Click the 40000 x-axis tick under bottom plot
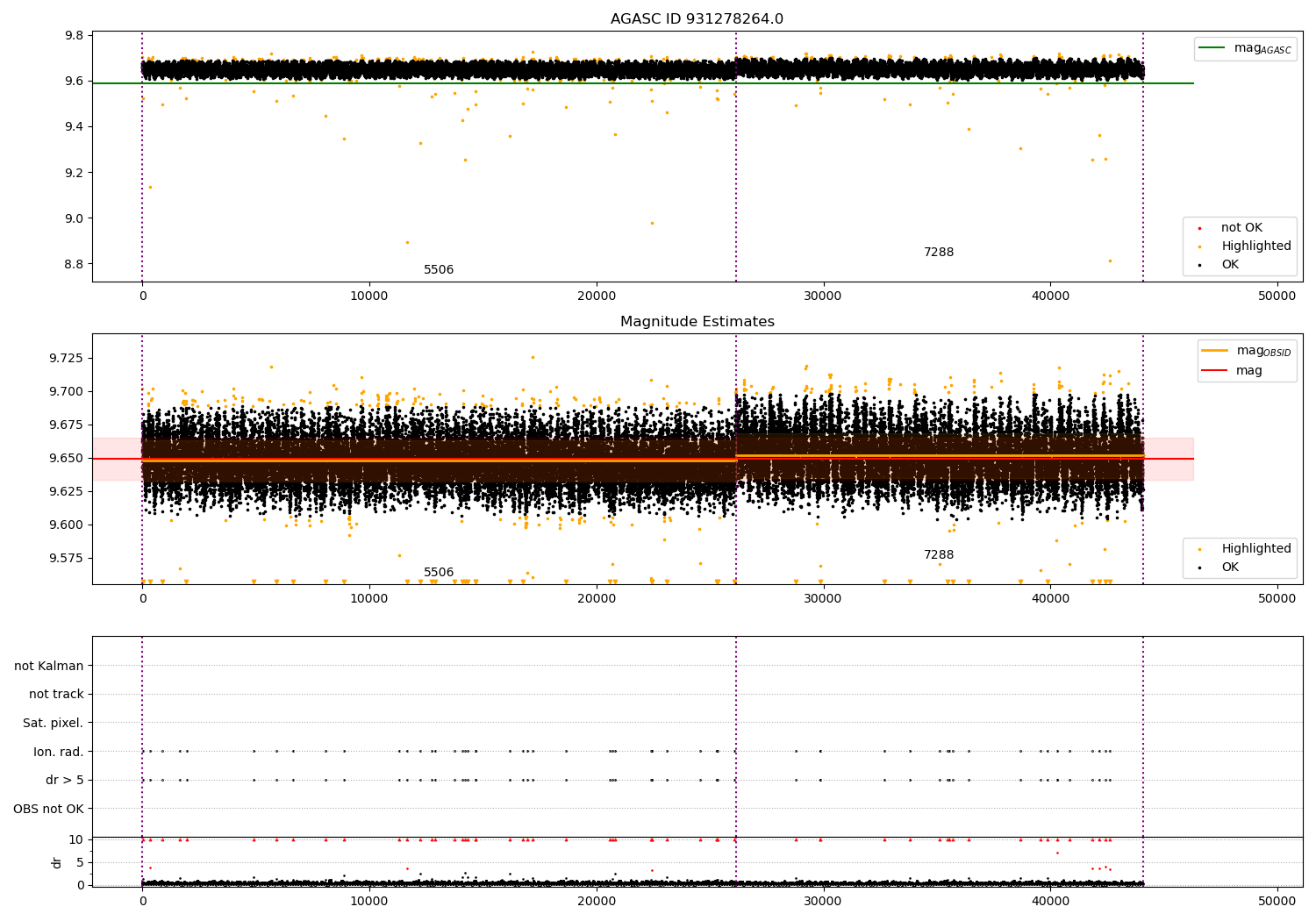Viewport: 1316px width, 921px height. click(x=1050, y=902)
